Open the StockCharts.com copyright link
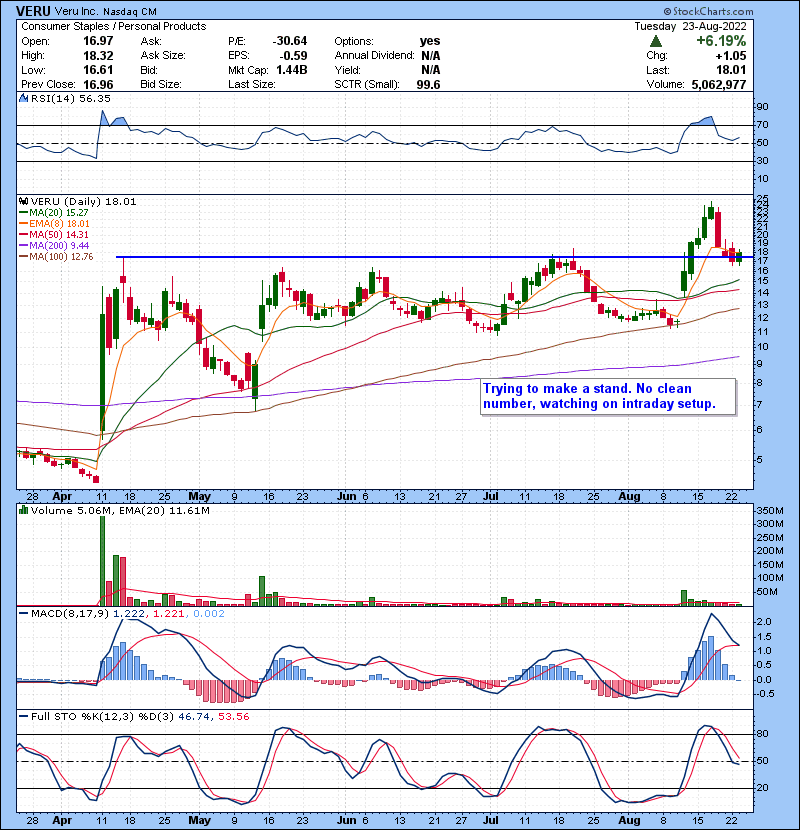The height and width of the screenshot is (830, 800). [x=708, y=11]
